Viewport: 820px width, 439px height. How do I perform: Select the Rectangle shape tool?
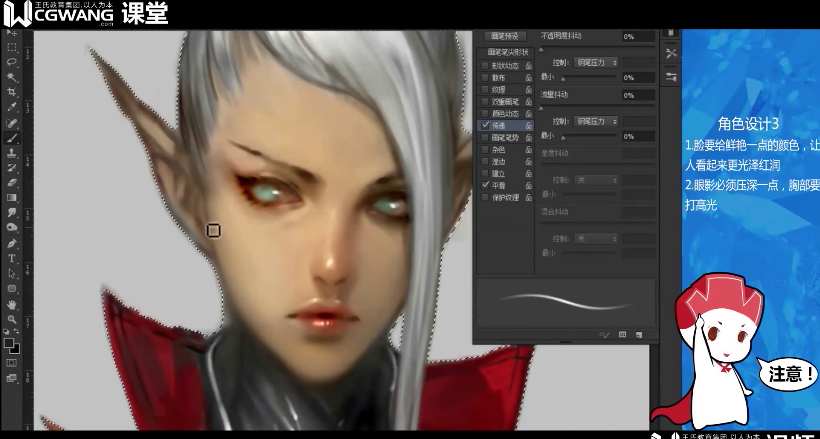click(12, 289)
